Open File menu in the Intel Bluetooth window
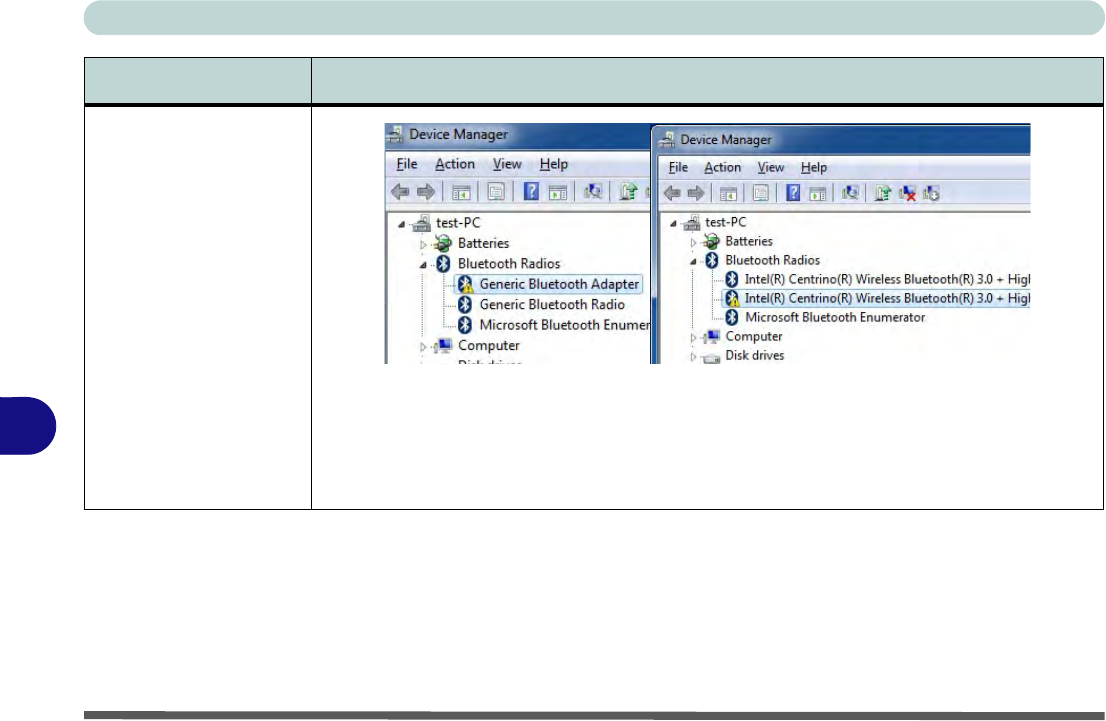The width and height of the screenshot is (1106, 721). [x=678, y=167]
